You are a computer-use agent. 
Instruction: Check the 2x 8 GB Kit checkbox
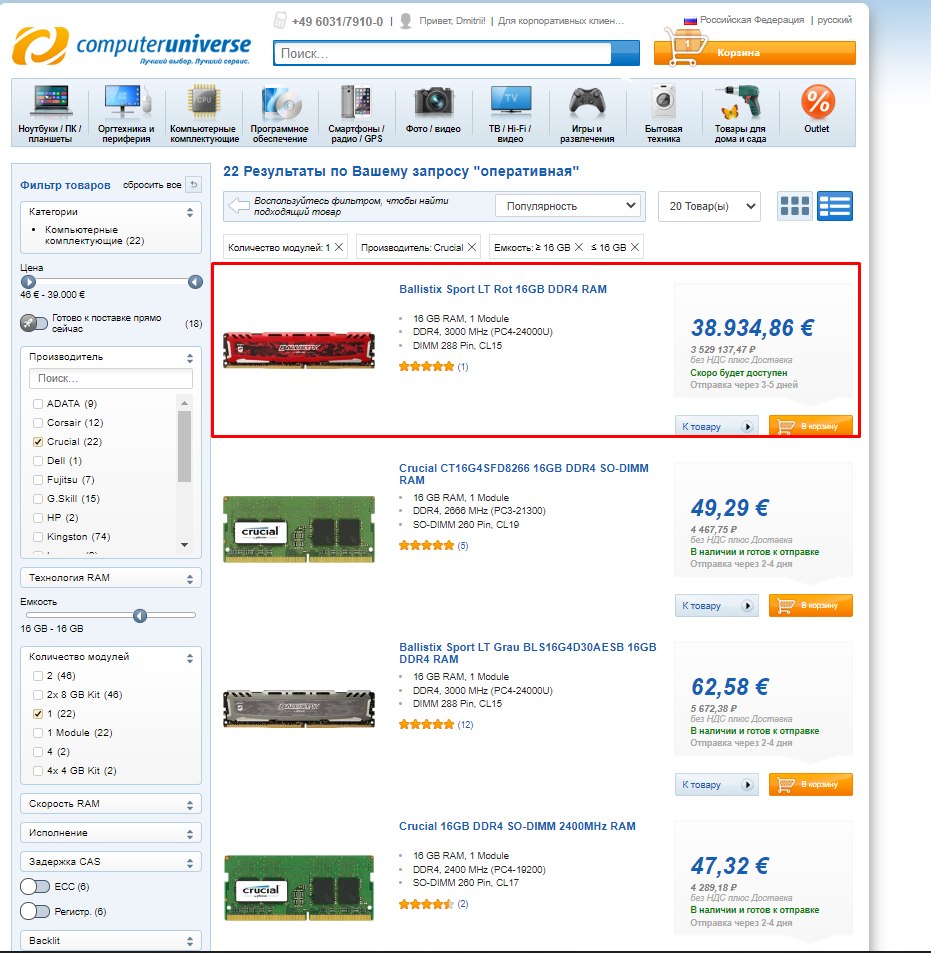click(38, 695)
